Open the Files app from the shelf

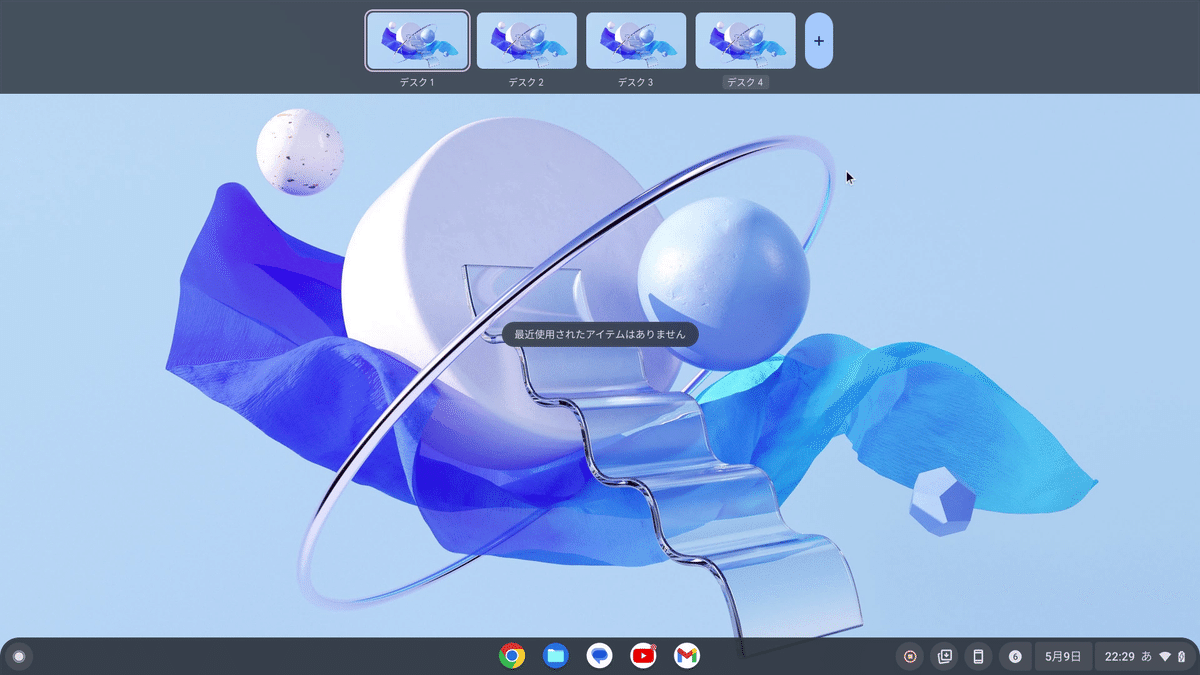pyautogui.click(x=556, y=656)
